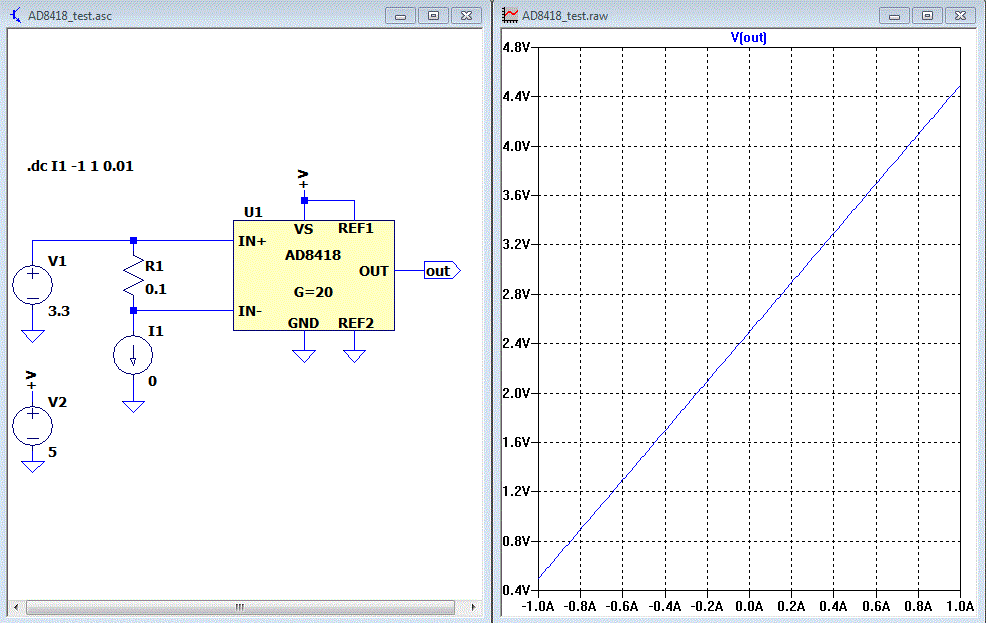The height and width of the screenshot is (623, 986).
Task: Click the V1 value 3.3
Action: point(59,311)
